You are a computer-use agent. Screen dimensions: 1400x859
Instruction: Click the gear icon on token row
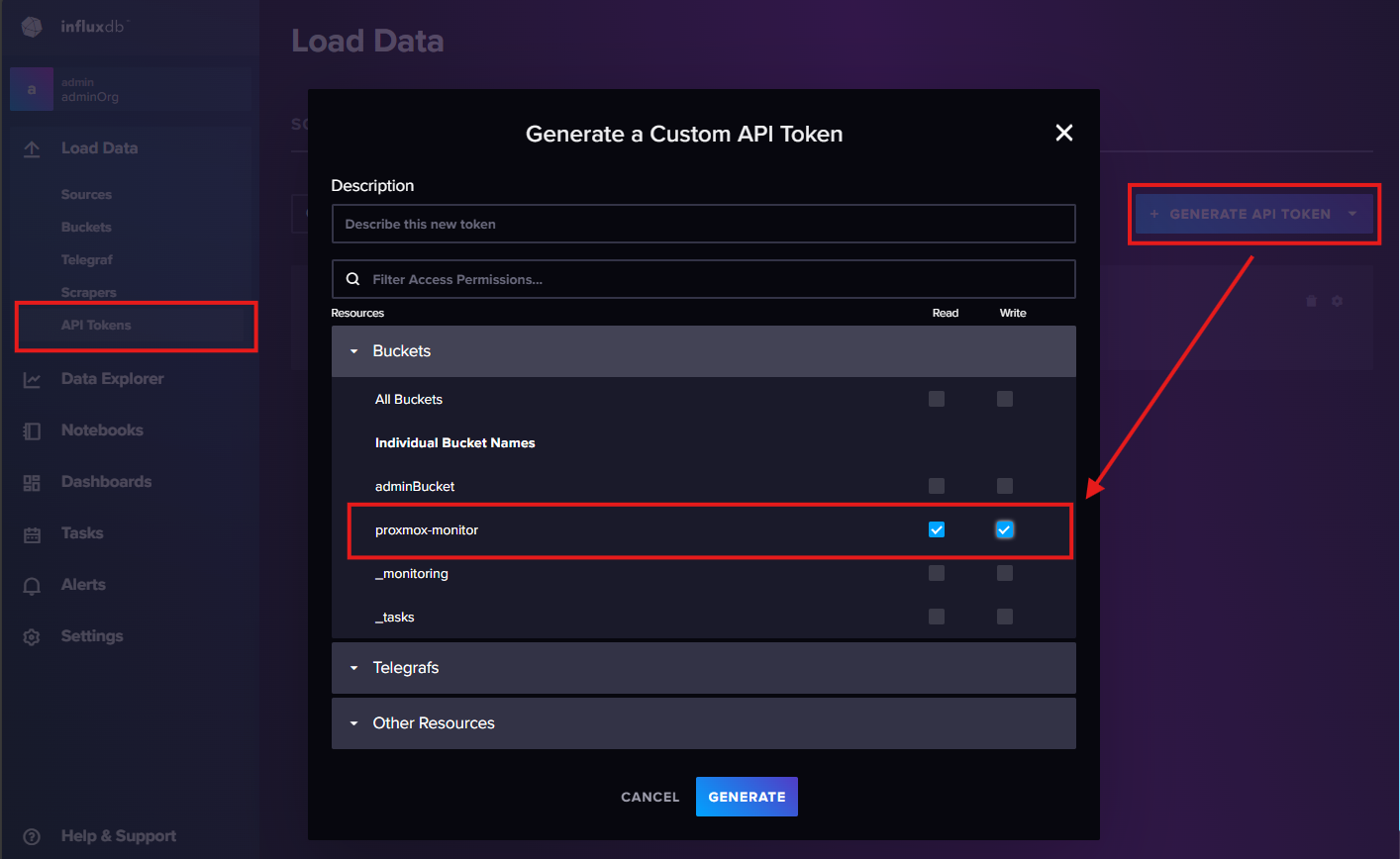tap(1337, 301)
